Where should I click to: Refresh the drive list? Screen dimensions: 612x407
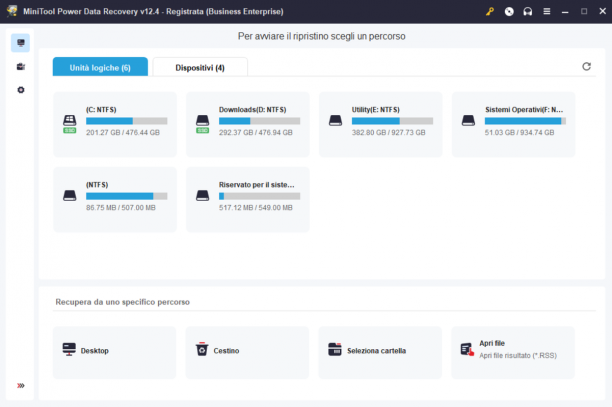(586, 66)
